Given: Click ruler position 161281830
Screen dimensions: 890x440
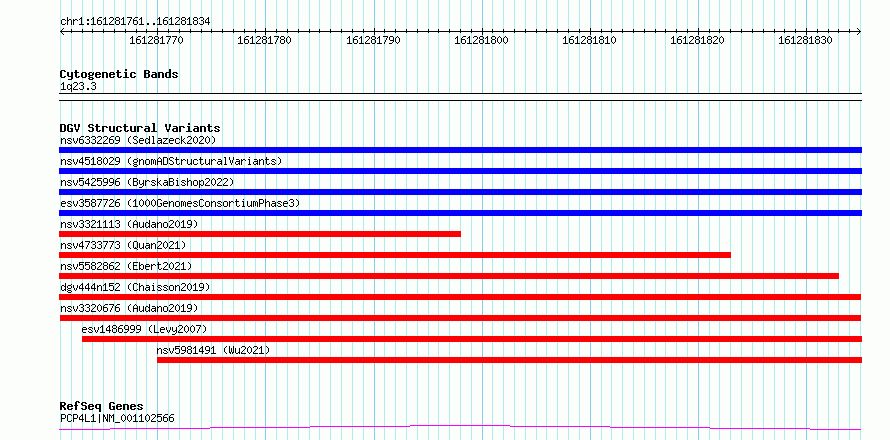Looking at the screenshot, I should click(806, 40).
